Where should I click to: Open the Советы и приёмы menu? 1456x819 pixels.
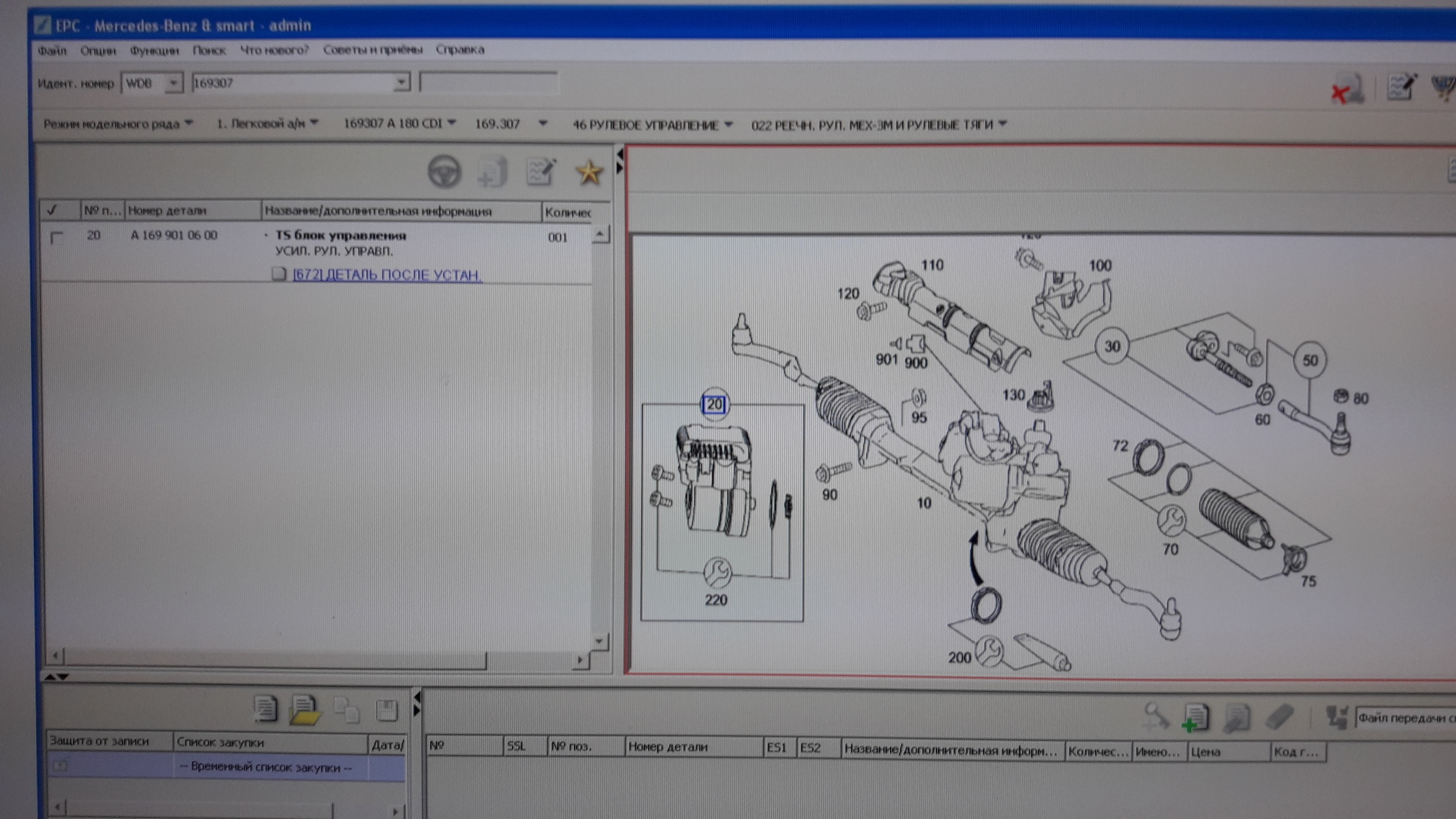pos(373,50)
